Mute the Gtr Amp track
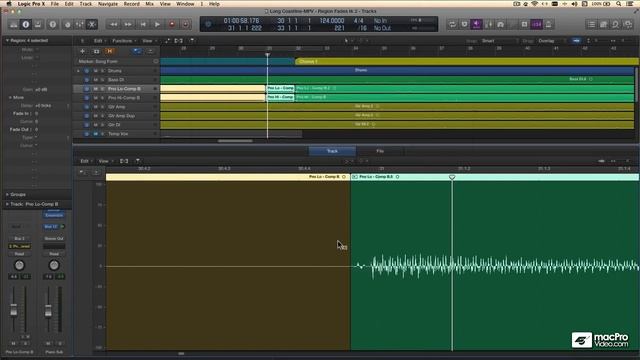The image size is (640, 360). click(96, 107)
